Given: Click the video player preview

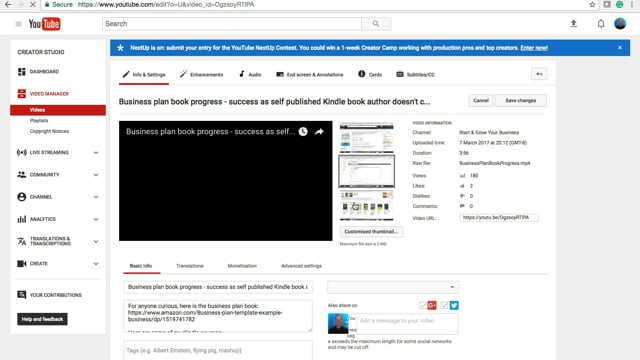Looking at the screenshot, I should (x=226, y=181).
